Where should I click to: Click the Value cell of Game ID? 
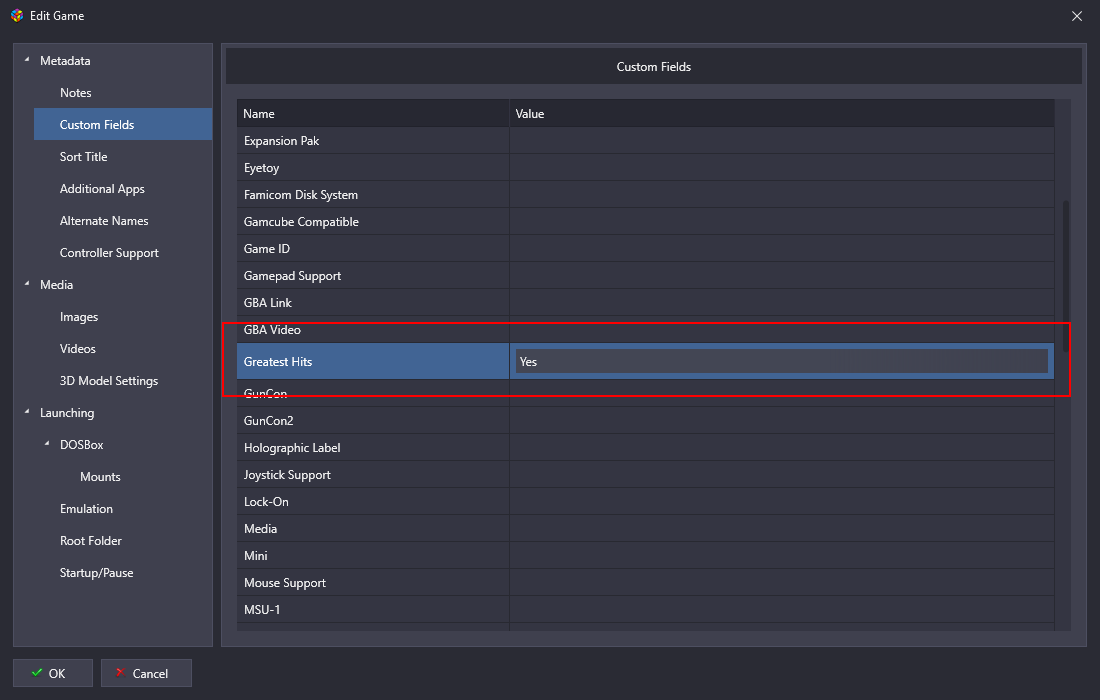[x=782, y=248]
